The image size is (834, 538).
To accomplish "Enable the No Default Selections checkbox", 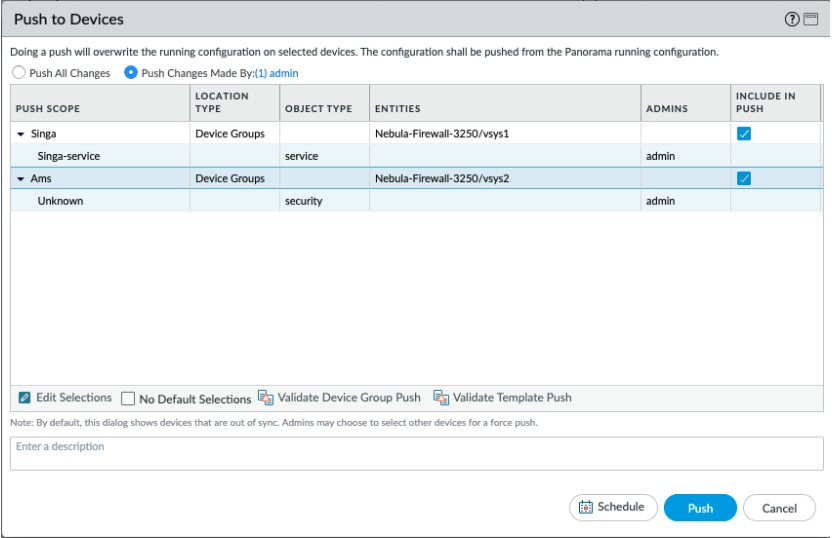I will click(x=128, y=399).
